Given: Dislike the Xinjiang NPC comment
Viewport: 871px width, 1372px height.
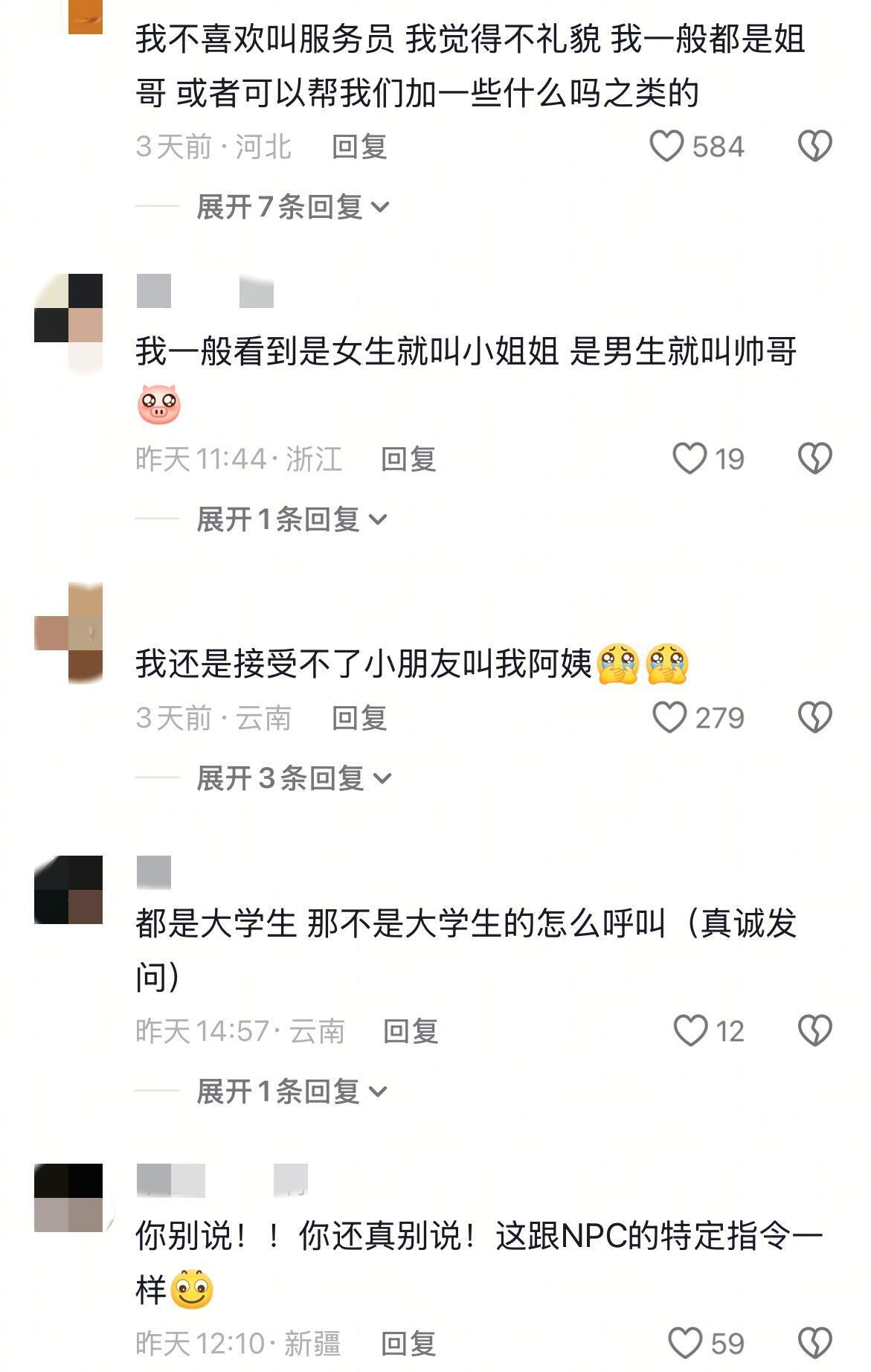Looking at the screenshot, I should click(815, 1344).
